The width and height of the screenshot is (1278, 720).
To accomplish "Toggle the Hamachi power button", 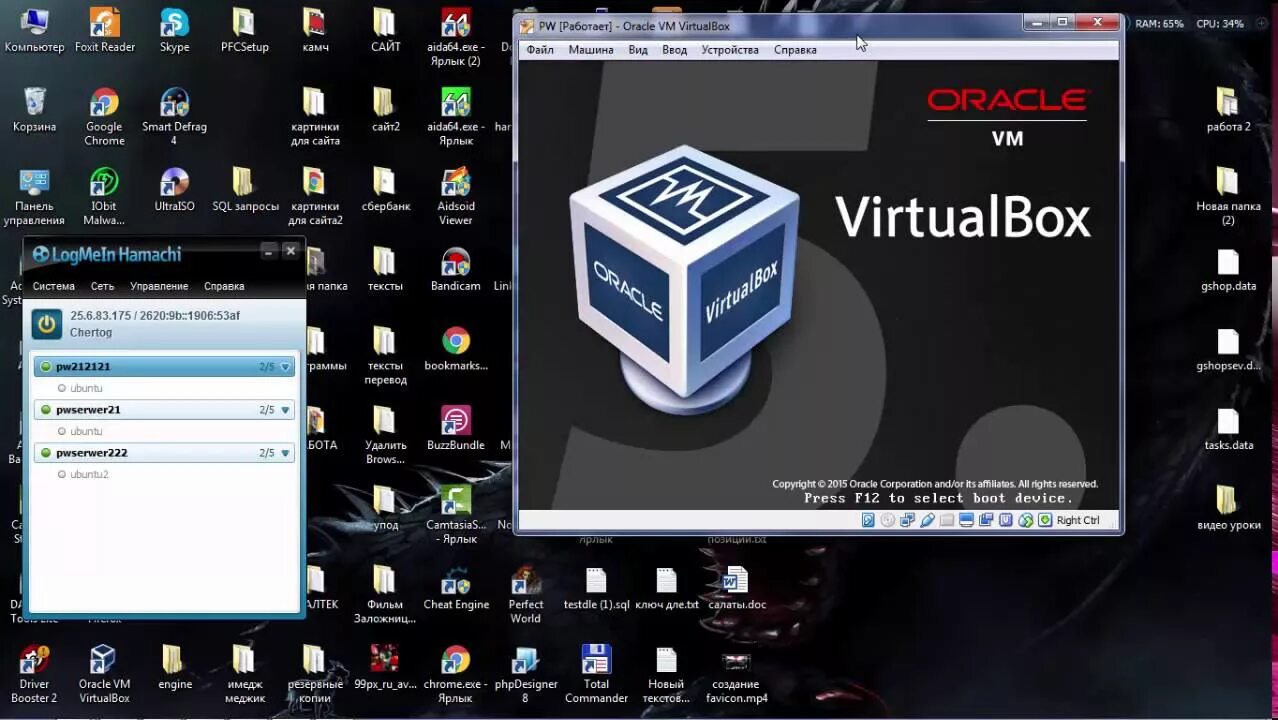I will 46,324.
